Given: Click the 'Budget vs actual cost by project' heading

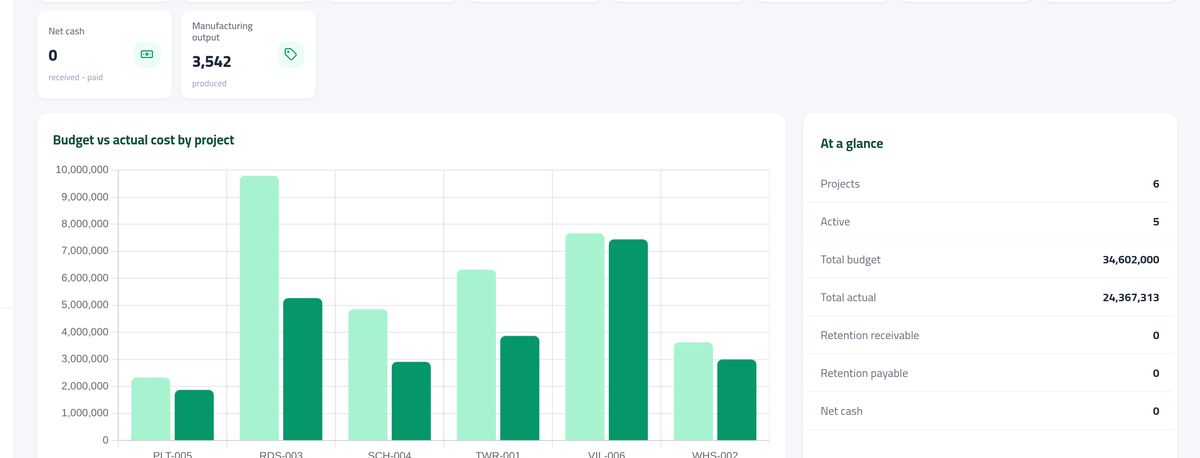Looking at the screenshot, I should [x=143, y=140].
